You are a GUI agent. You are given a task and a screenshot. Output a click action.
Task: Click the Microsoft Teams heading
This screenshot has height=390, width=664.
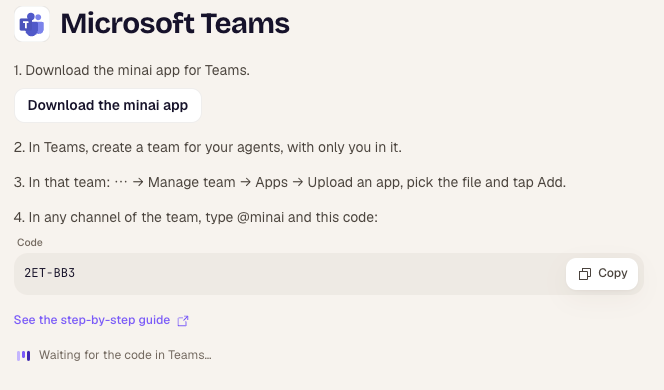175,24
